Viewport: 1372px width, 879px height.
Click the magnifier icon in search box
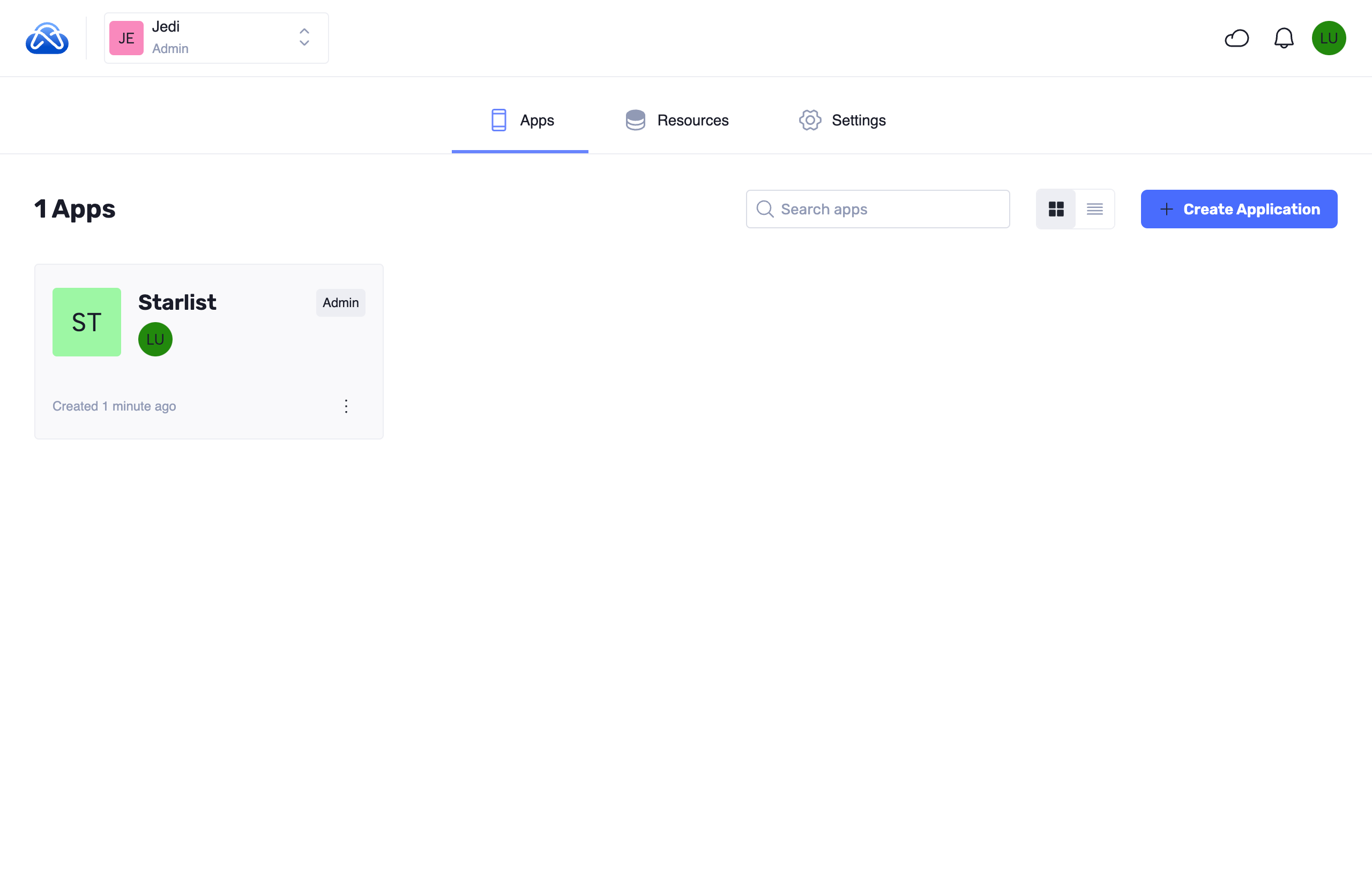pyautogui.click(x=765, y=209)
